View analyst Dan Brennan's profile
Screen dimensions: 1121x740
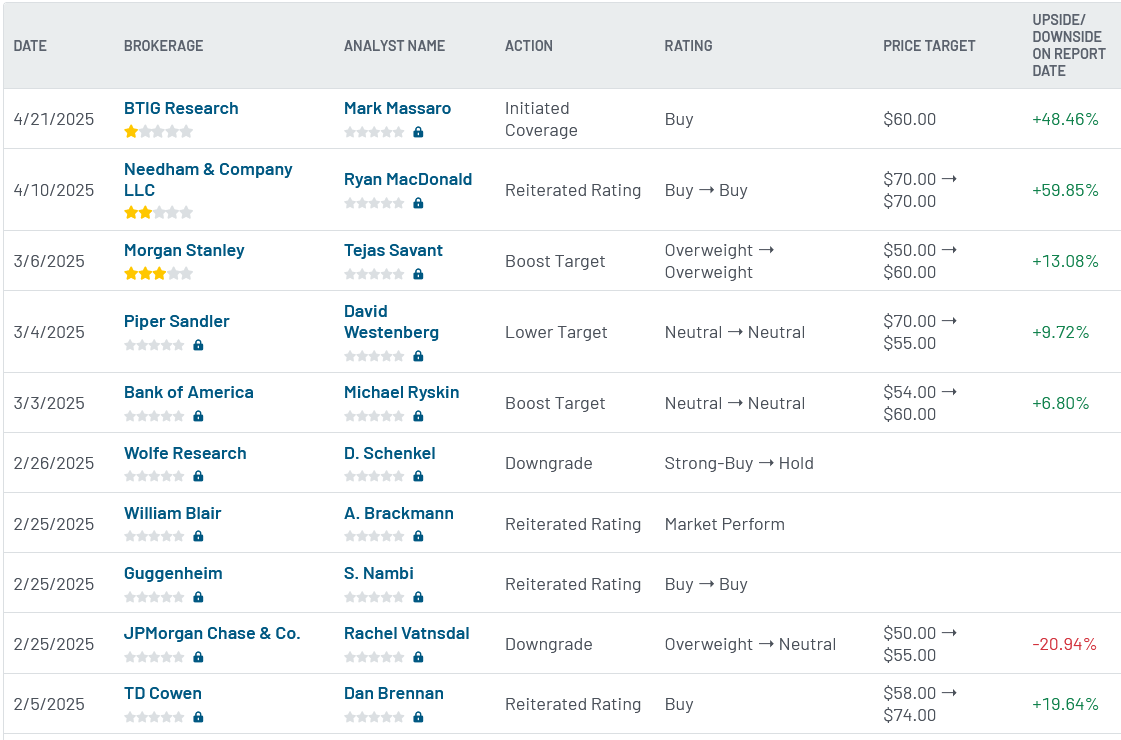pyautogui.click(x=394, y=693)
